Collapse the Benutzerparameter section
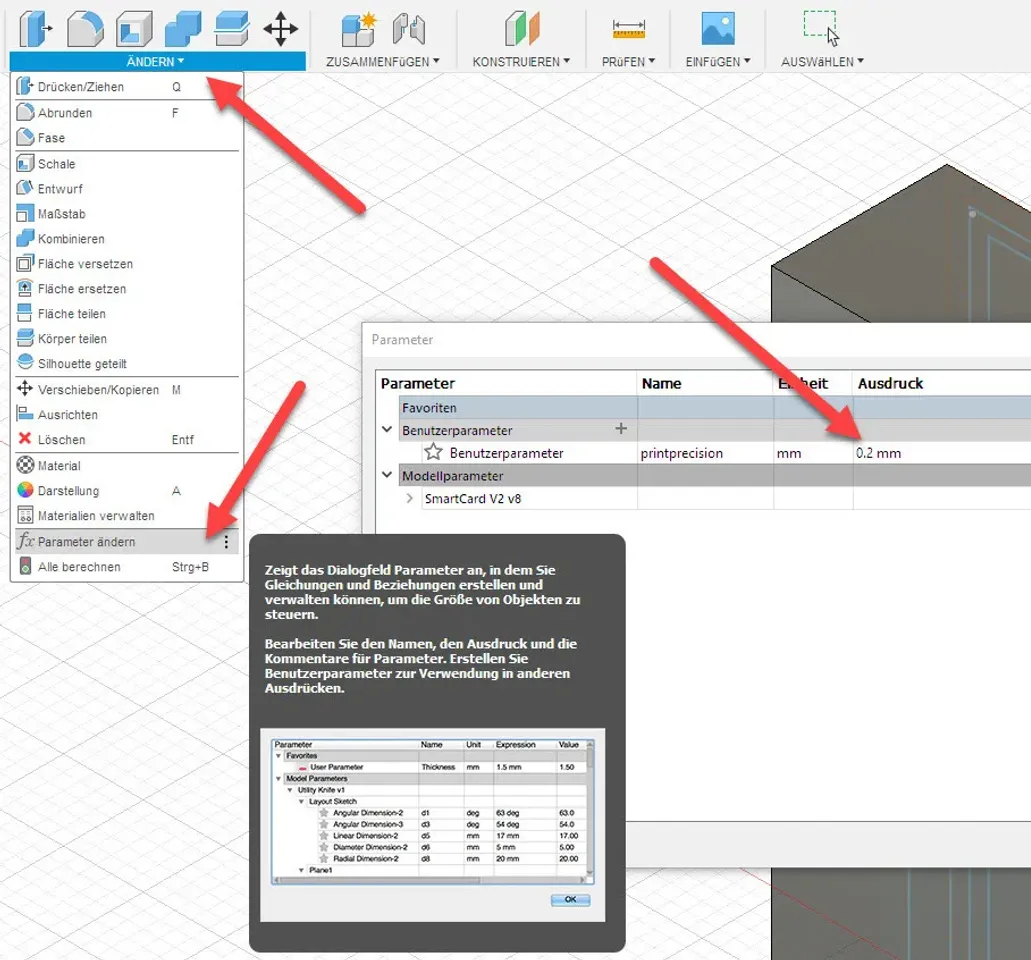Screen dimensions: 1031x960 point(387,430)
